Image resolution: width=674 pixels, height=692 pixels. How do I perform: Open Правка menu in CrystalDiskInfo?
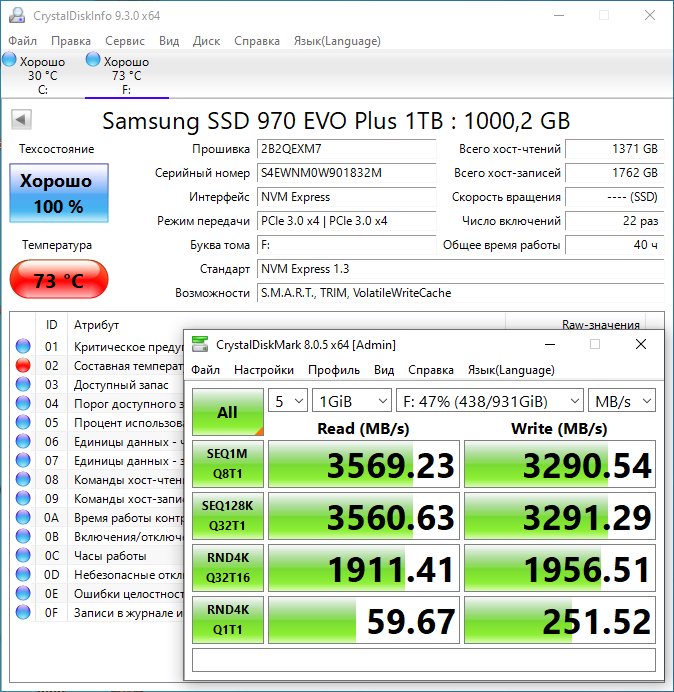(71, 41)
